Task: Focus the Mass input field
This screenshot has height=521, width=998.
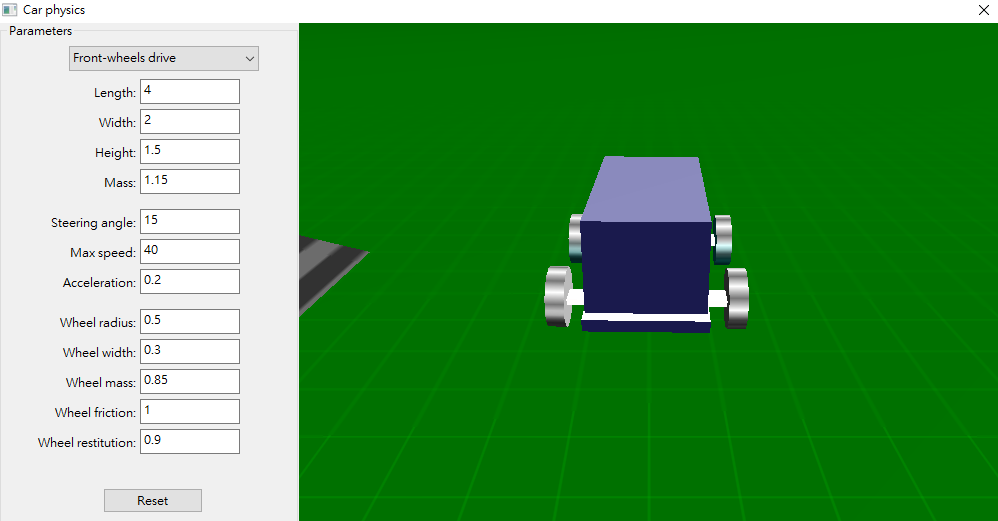Action: click(x=190, y=181)
